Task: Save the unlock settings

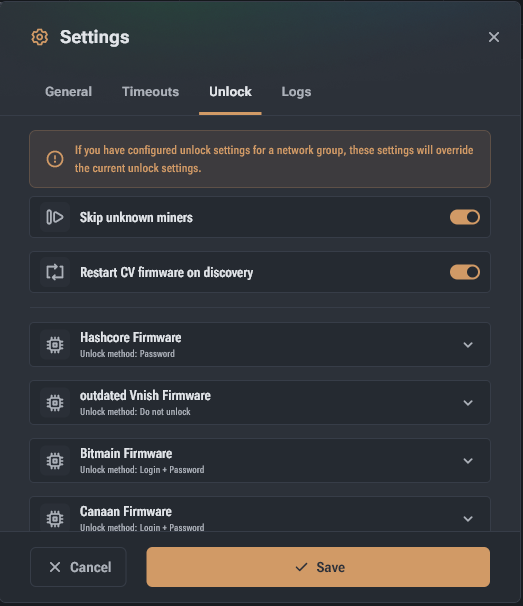Action: point(318,567)
